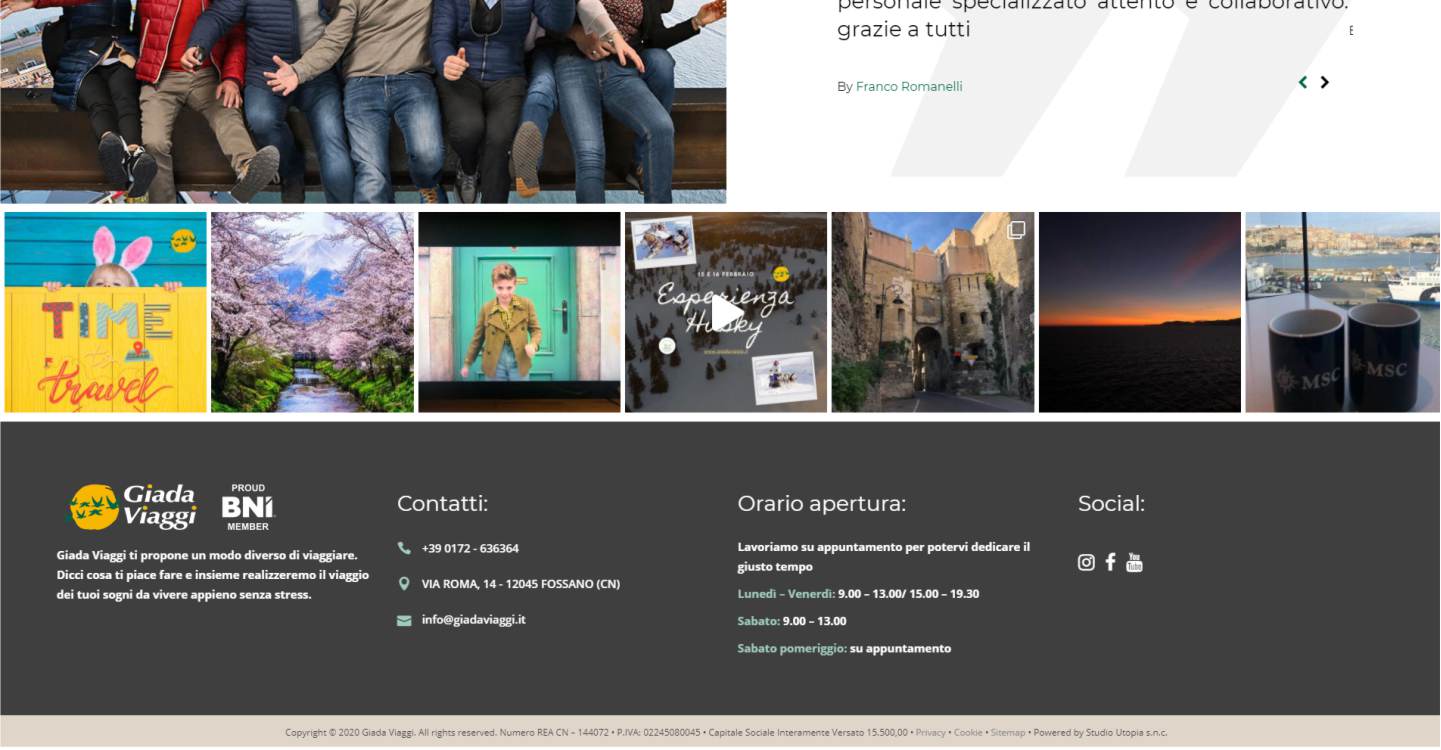Click the 'Orario apertura:' heading
Screen dimensions: 1441x750
coord(822,504)
